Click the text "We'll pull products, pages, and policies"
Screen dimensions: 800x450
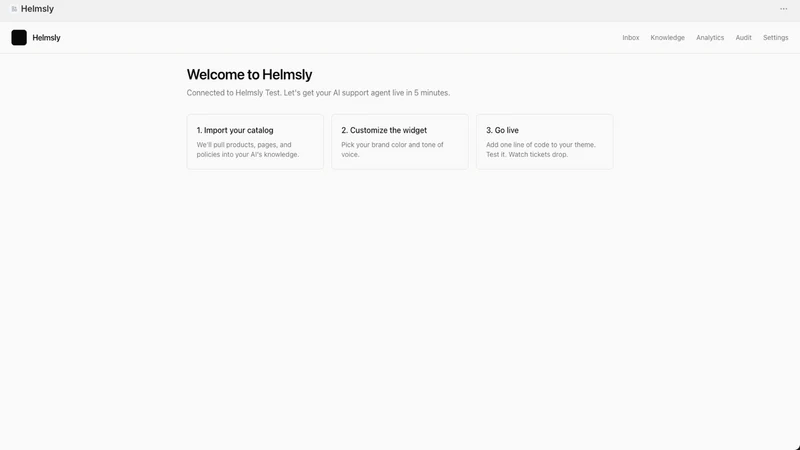pyautogui.click(x=247, y=149)
